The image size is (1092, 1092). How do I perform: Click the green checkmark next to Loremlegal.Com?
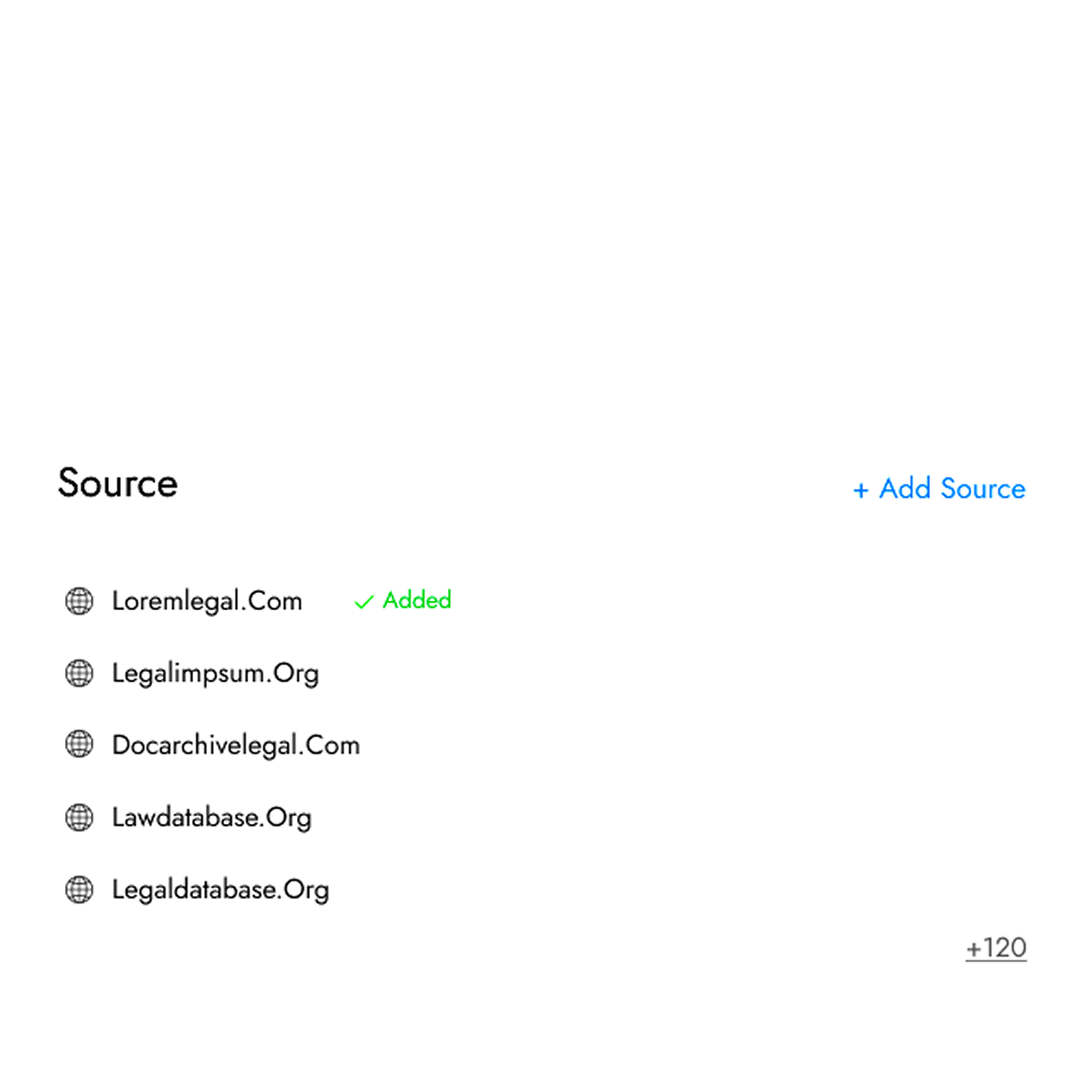point(363,602)
